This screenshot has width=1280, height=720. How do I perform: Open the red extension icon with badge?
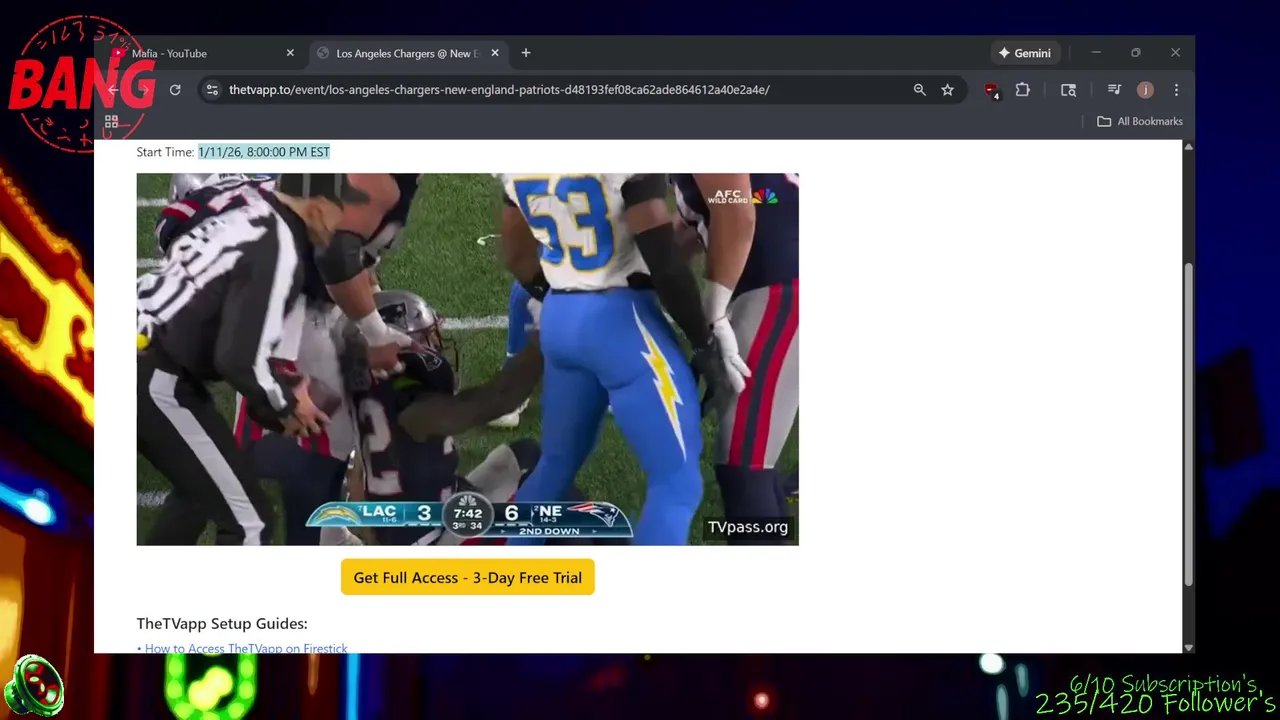pyautogui.click(x=991, y=90)
